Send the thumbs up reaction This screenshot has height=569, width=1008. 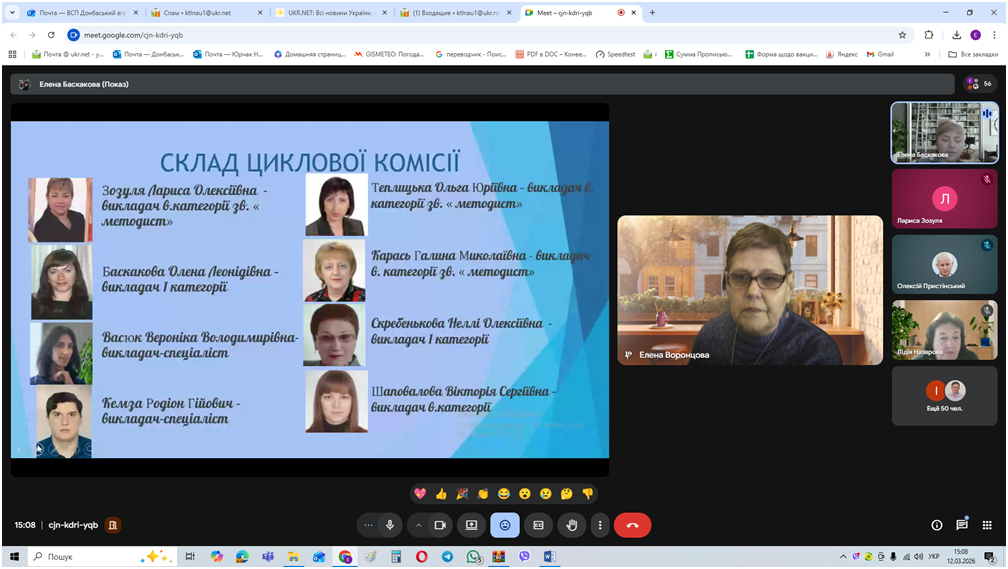click(441, 493)
